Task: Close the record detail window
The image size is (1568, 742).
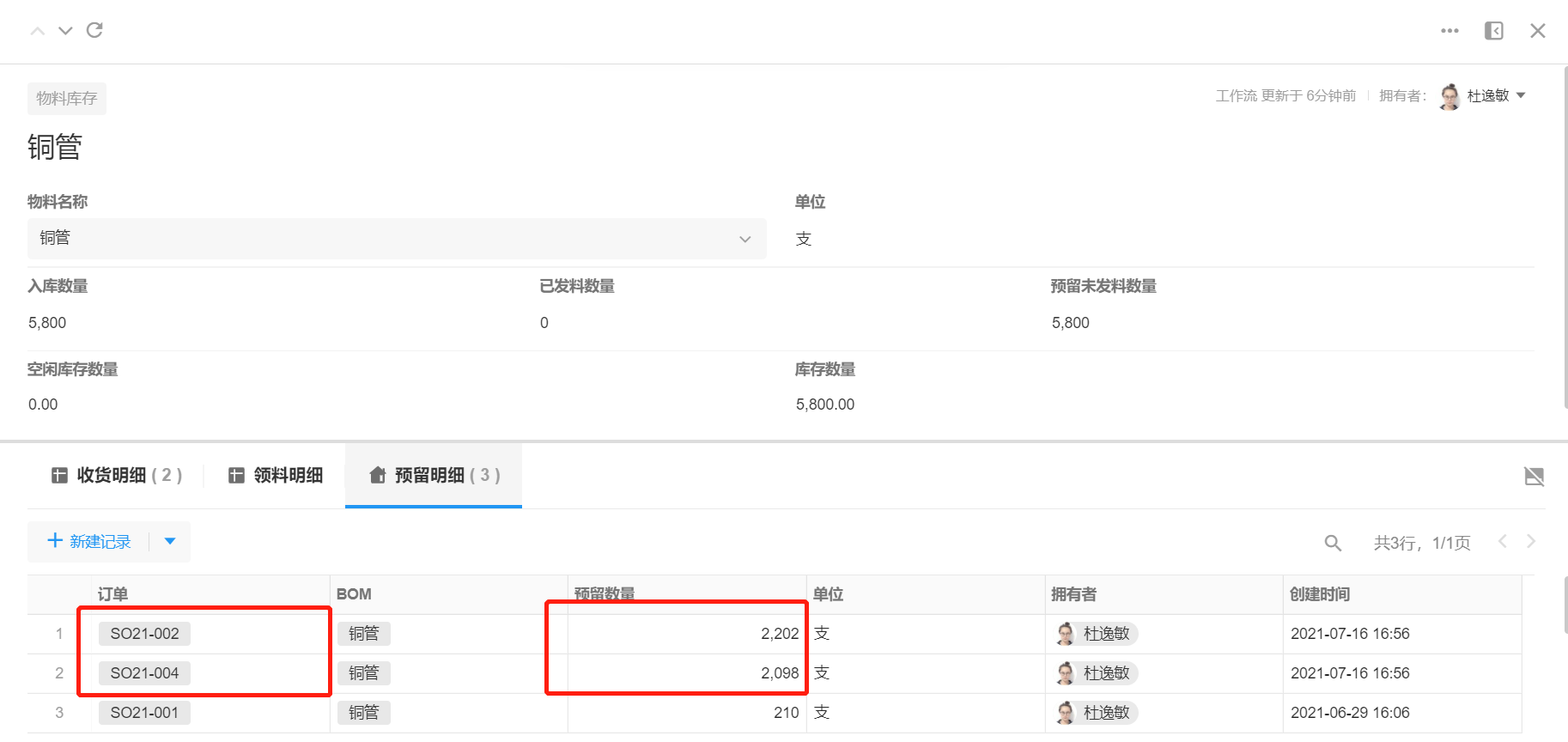Action: (1537, 31)
